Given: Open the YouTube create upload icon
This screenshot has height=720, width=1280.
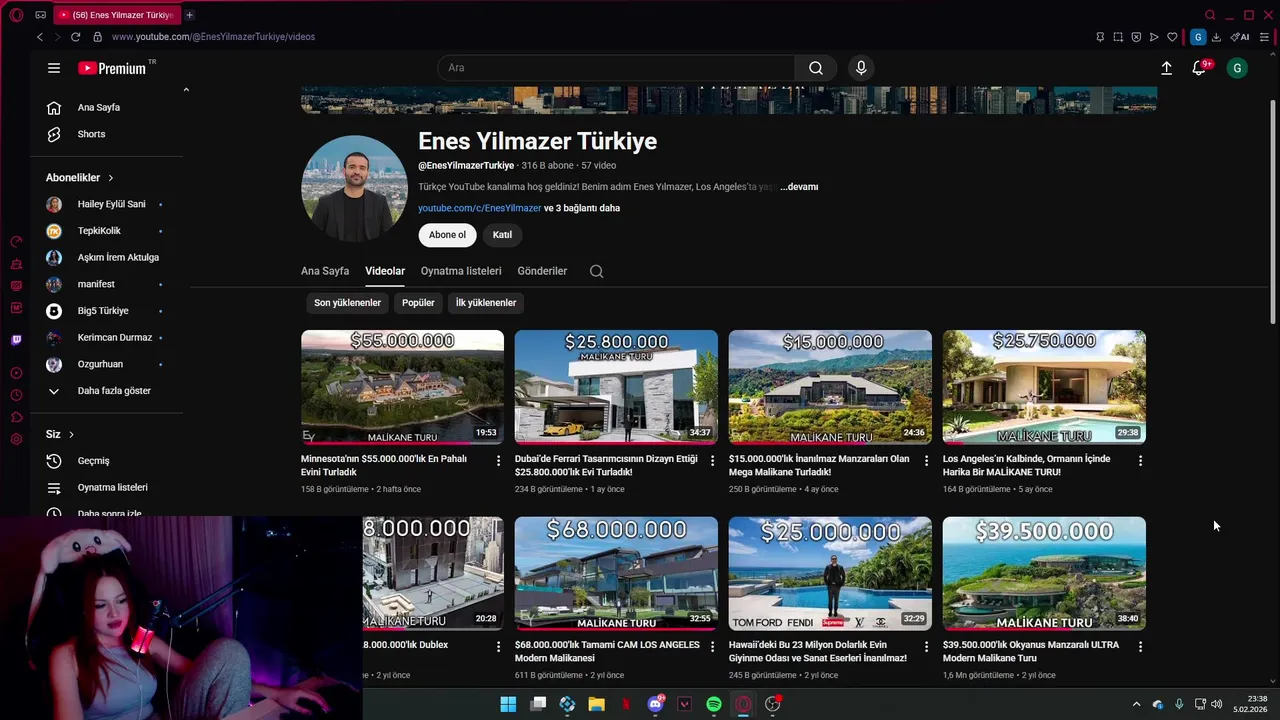Looking at the screenshot, I should click(1166, 68).
